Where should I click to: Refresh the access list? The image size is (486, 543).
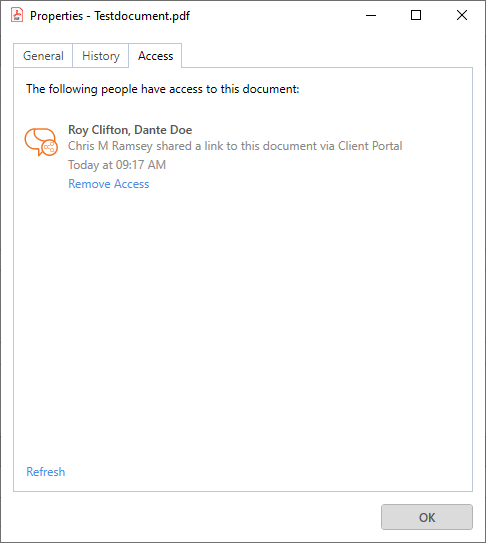(46, 472)
